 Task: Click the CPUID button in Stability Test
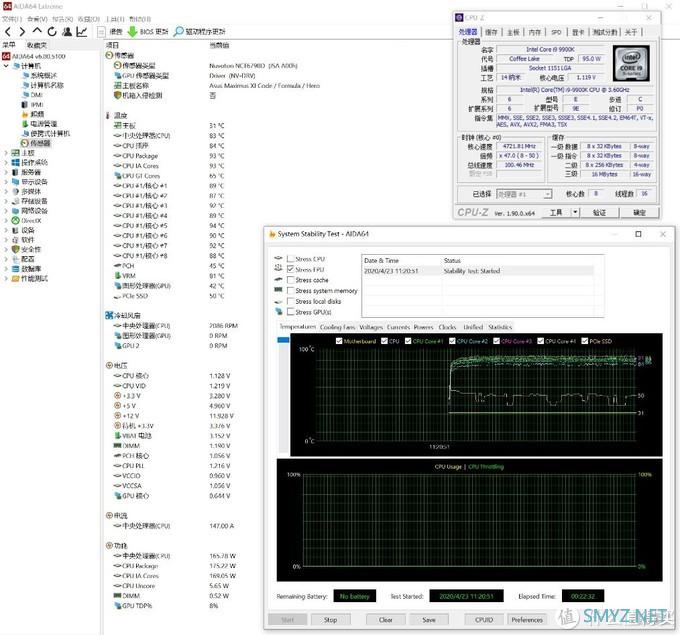click(x=484, y=620)
